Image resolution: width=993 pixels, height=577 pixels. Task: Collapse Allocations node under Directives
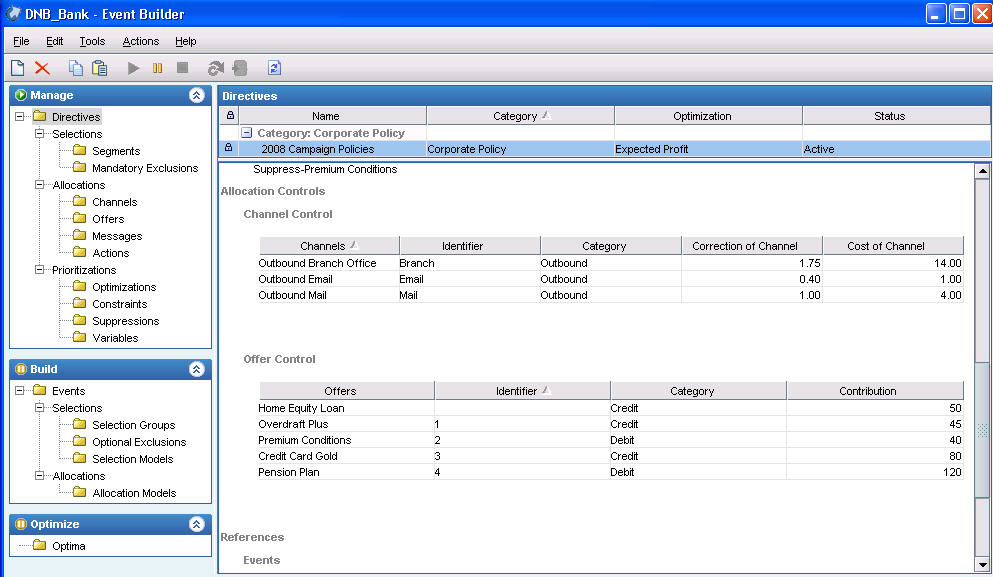tap(39, 184)
